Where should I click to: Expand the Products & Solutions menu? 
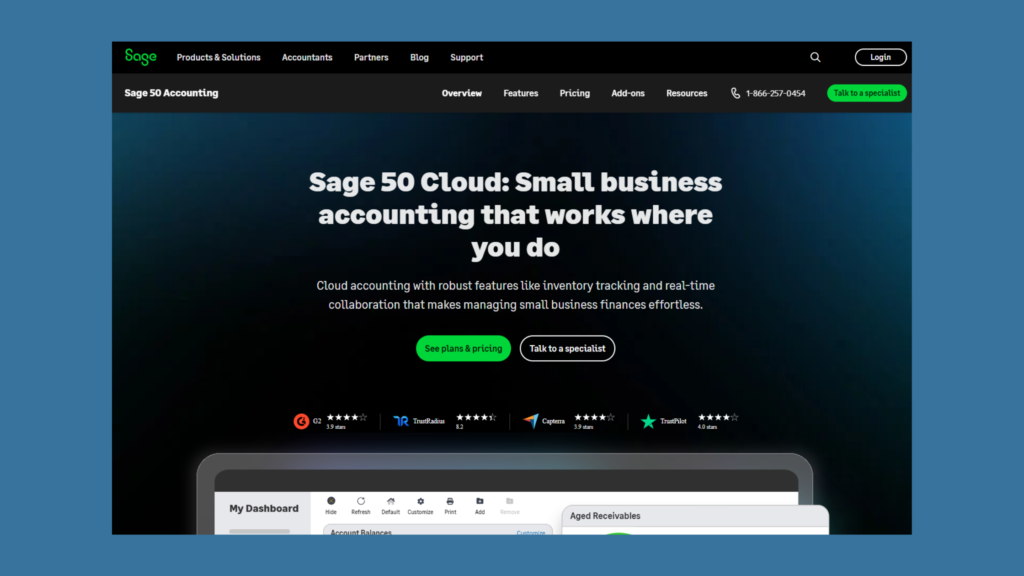pyautogui.click(x=218, y=58)
